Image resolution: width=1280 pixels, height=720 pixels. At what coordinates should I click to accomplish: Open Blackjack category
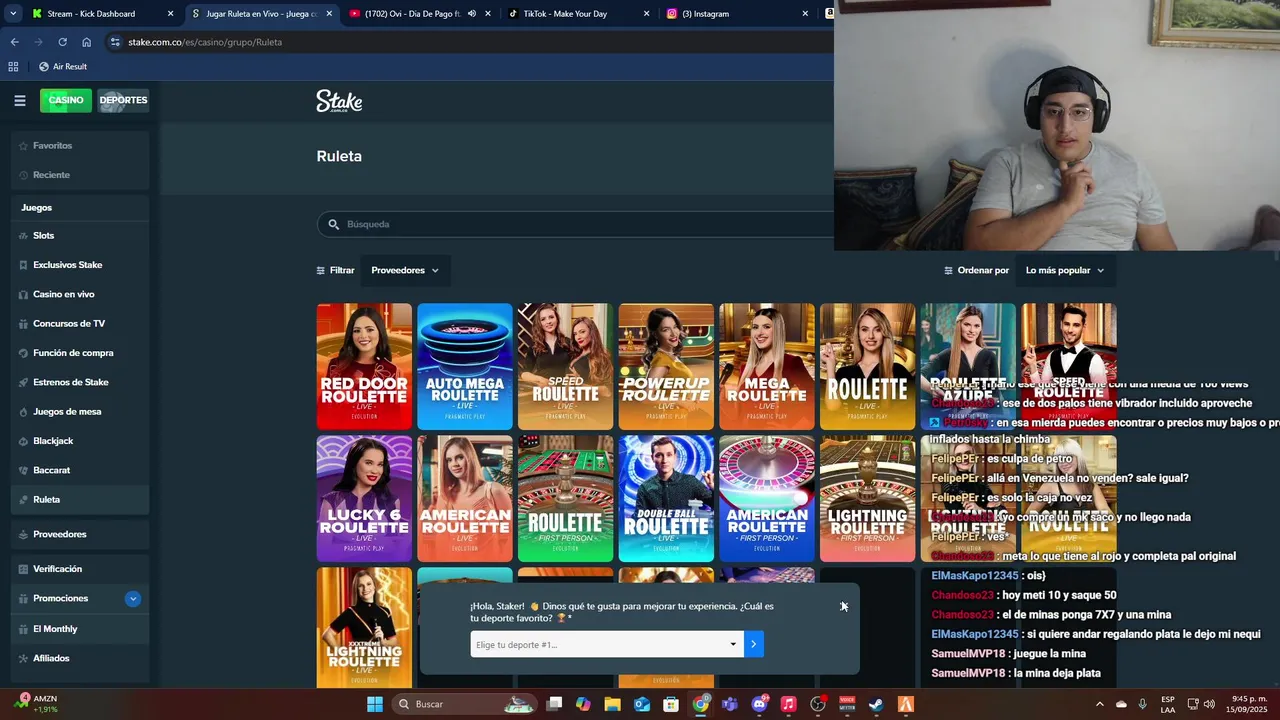pyautogui.click(x=80, y=441)
